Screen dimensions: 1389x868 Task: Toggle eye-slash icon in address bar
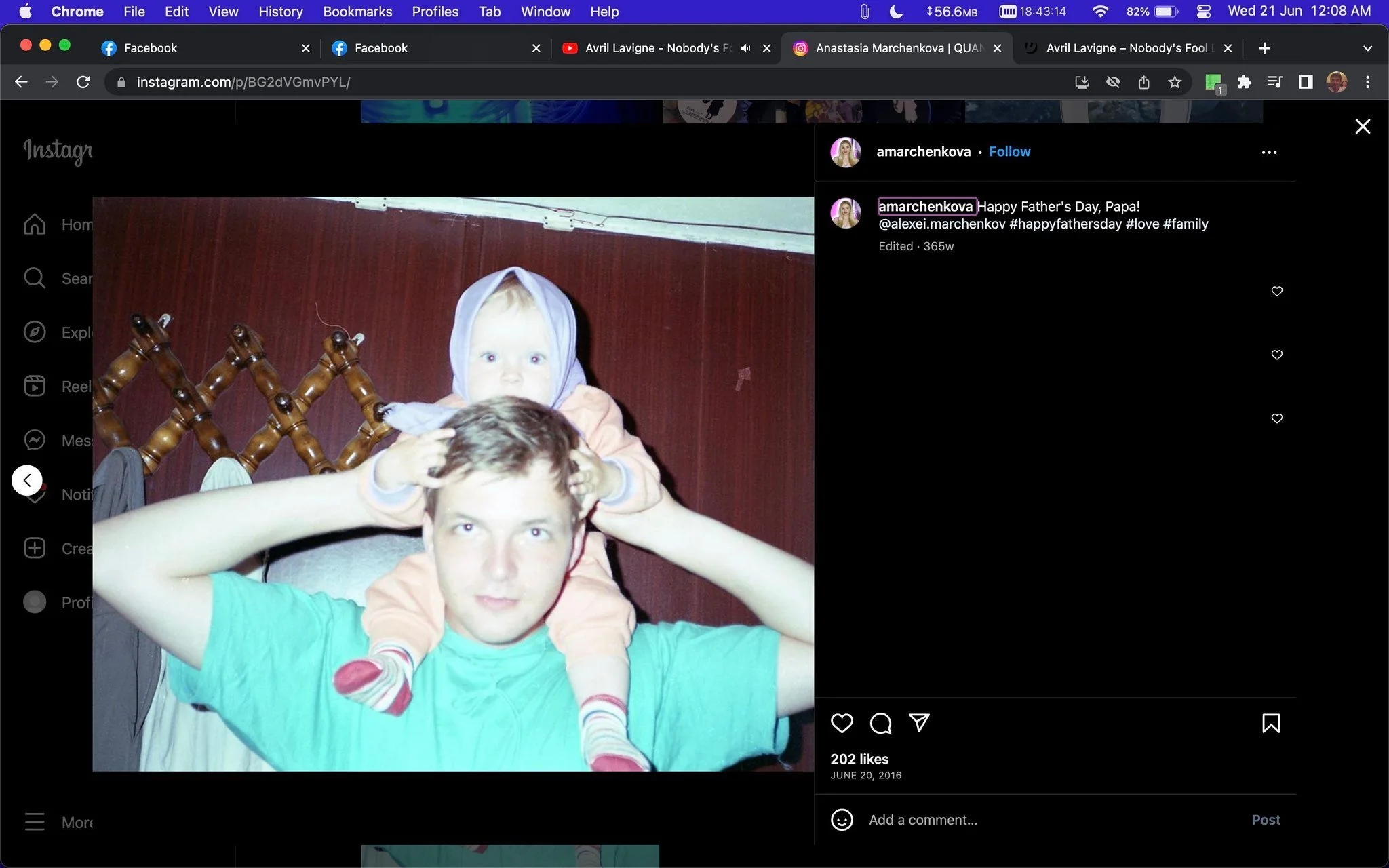coord(1113,82)
